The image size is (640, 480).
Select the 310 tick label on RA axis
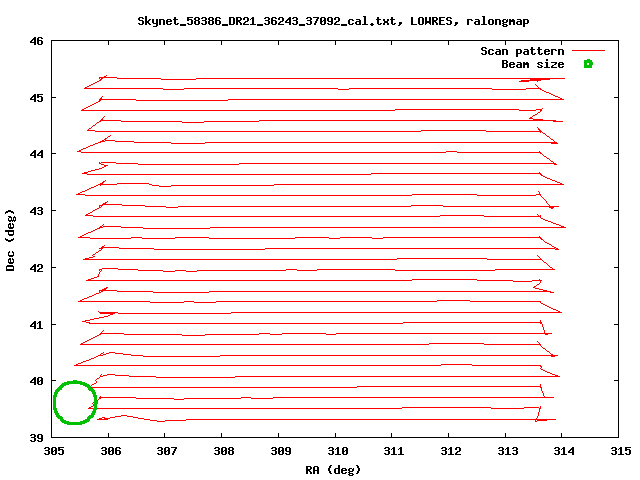335,452
